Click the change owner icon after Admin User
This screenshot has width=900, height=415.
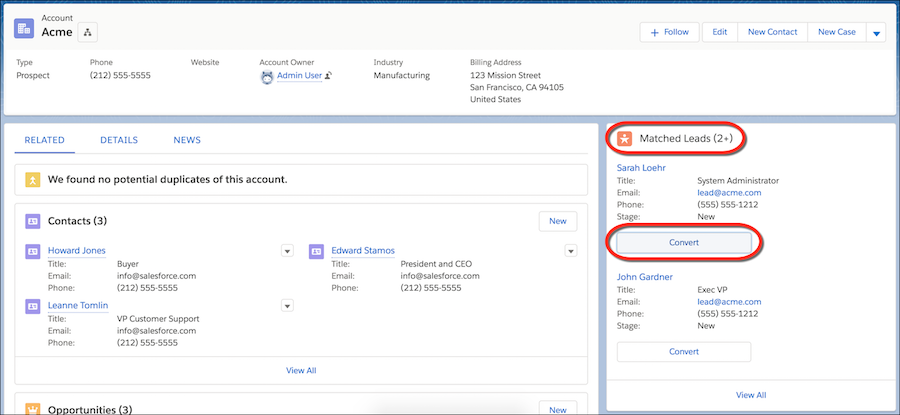tap(329, 75)
